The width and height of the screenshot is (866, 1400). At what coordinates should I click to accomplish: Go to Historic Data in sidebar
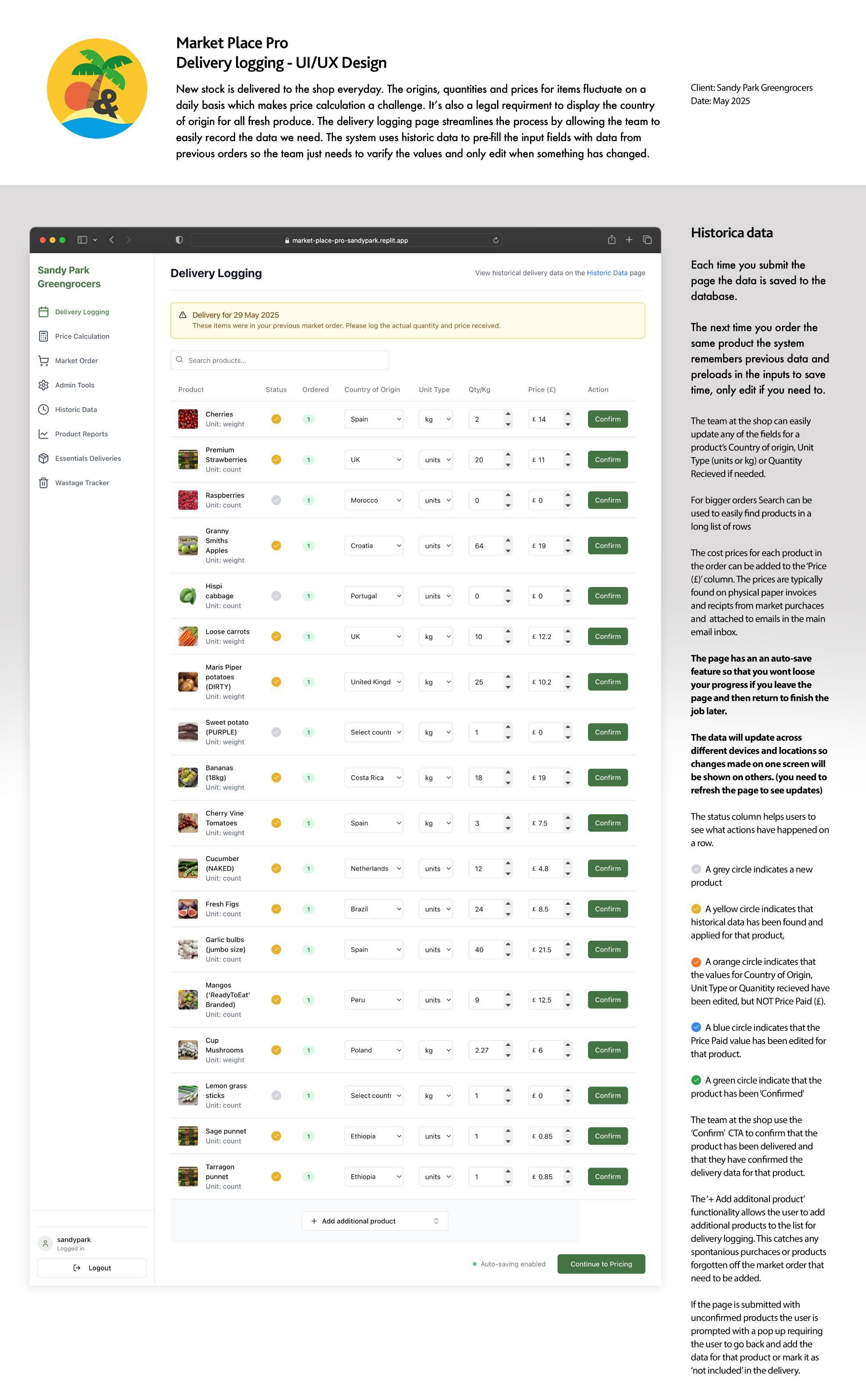coord(76,410)
